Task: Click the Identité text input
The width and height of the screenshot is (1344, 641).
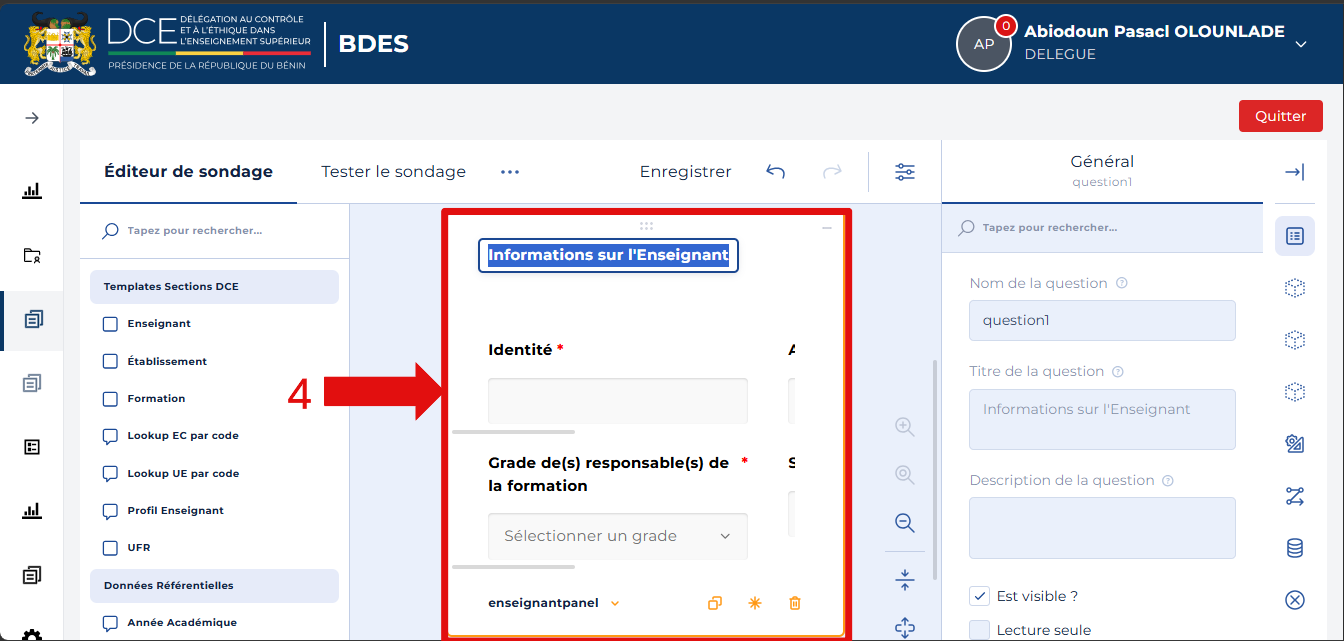Action: point(618,400)
